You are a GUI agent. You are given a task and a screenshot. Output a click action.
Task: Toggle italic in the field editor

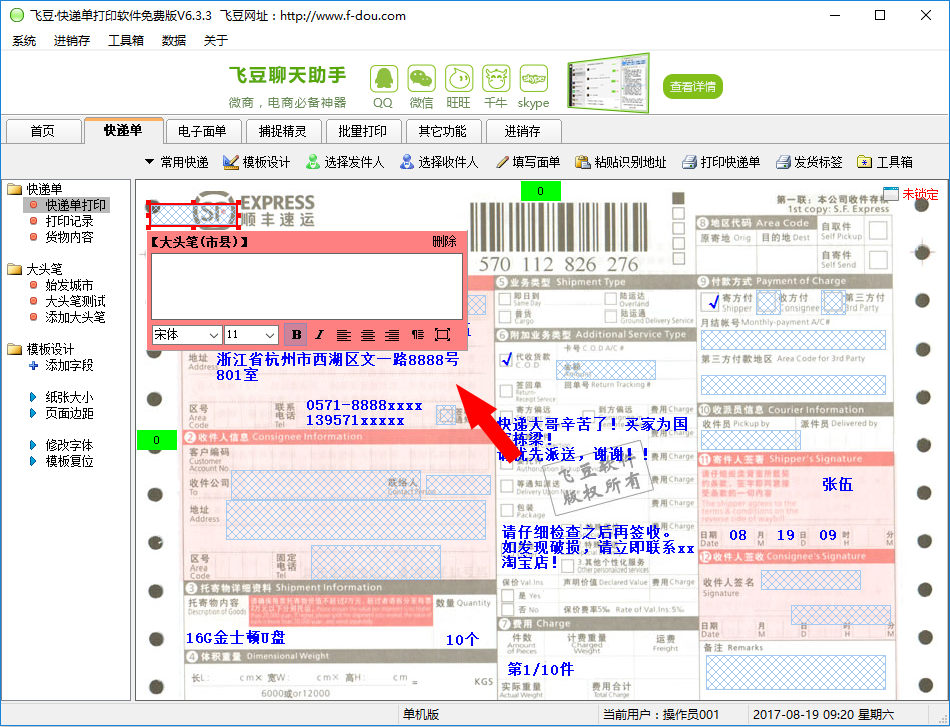tap(319, 334)
